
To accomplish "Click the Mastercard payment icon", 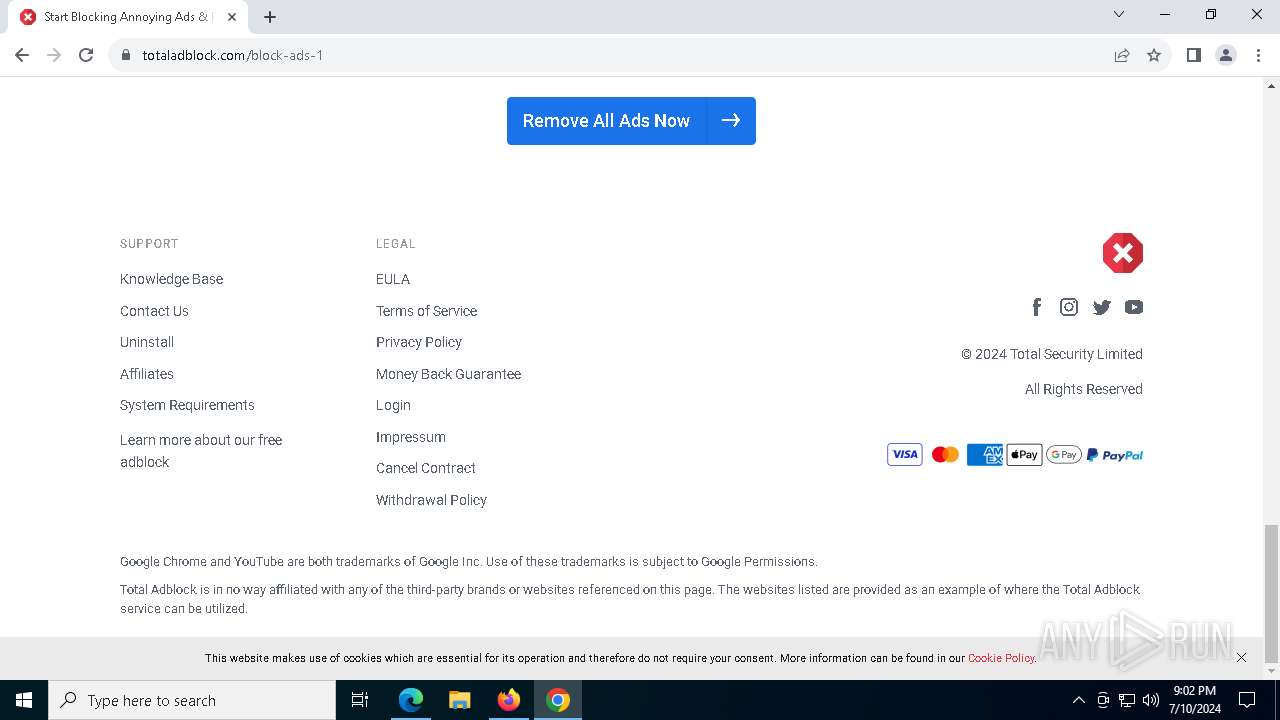I will pyautogui.click(x=945, y=455).
